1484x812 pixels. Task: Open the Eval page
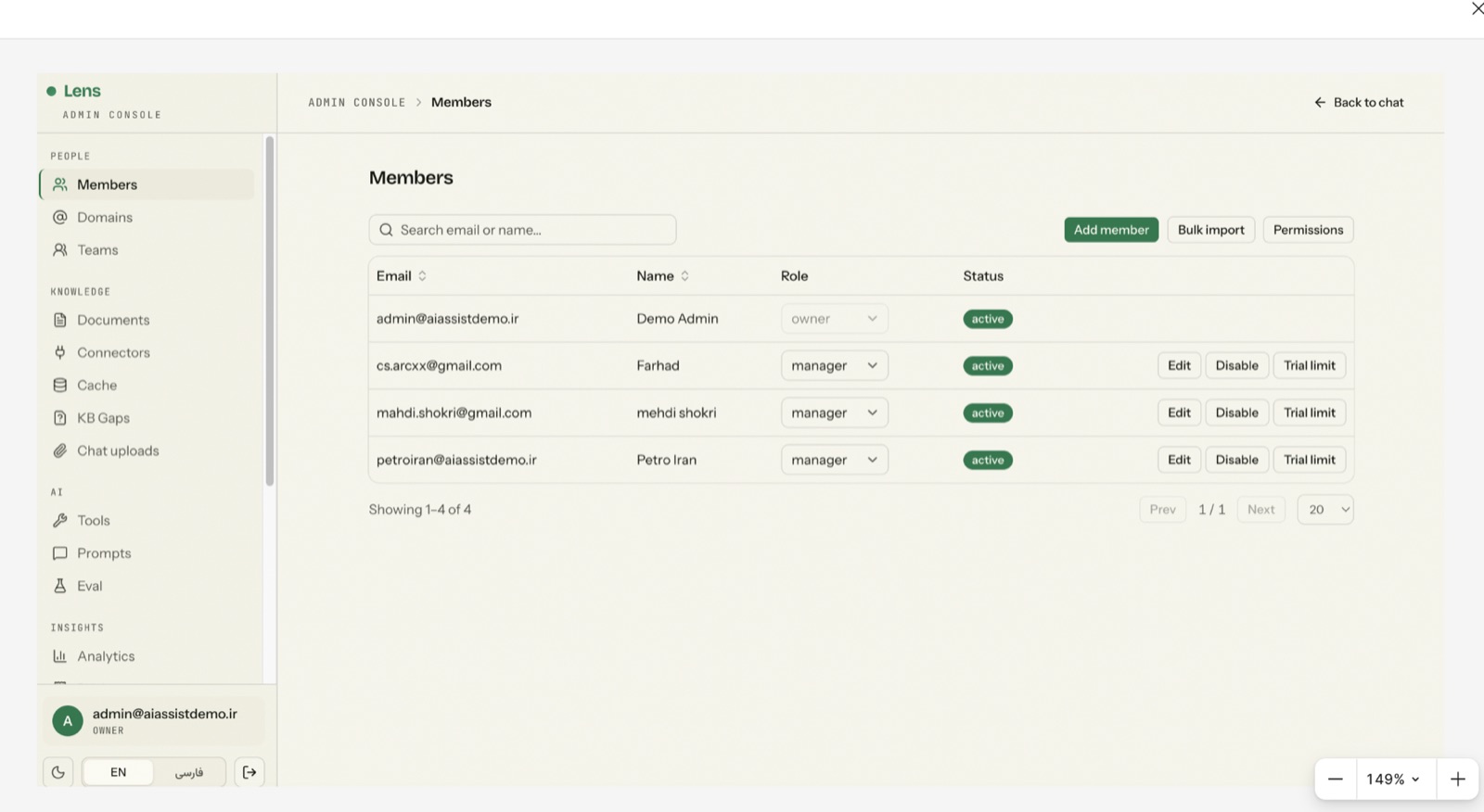tap(147, 586)
